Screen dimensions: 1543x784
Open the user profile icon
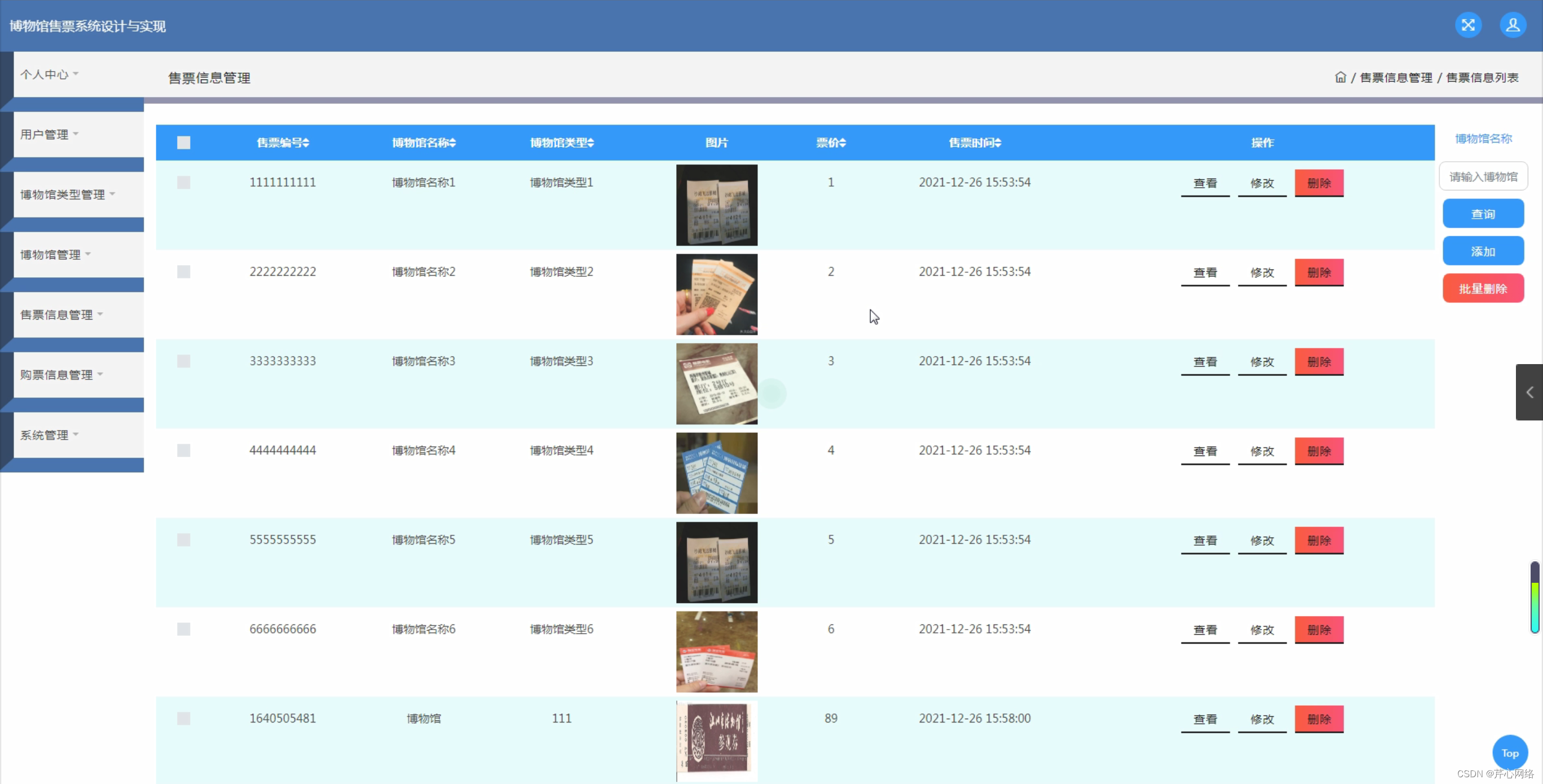click(x=1513, y=25)
